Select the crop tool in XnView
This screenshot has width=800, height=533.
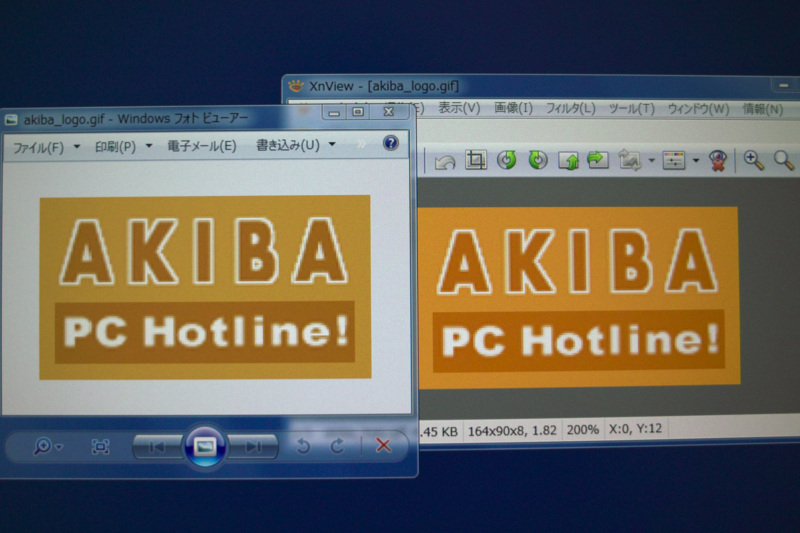click(476, 160)
